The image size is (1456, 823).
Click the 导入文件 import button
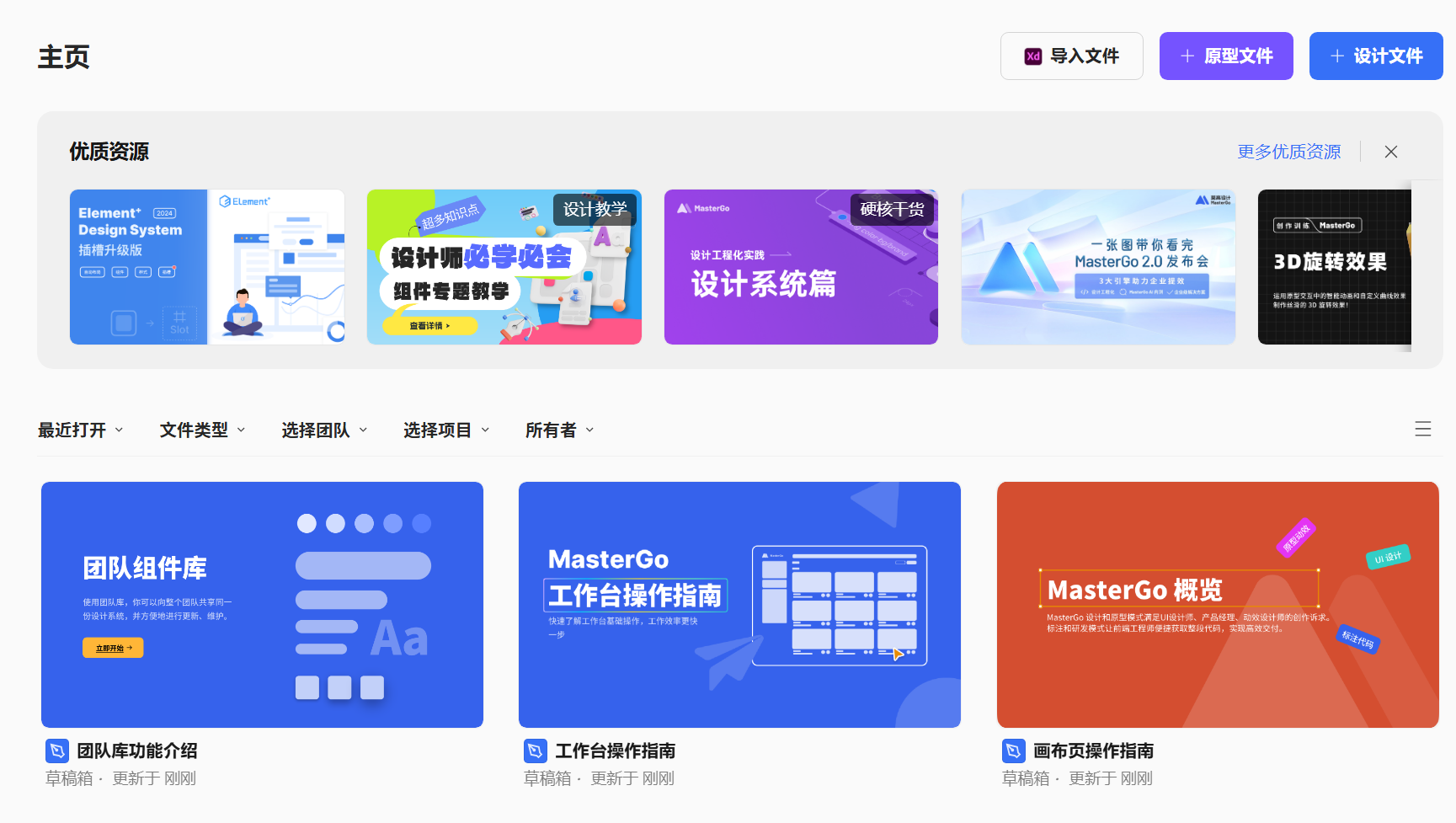pyautogui.click(x=1071, y=56)
